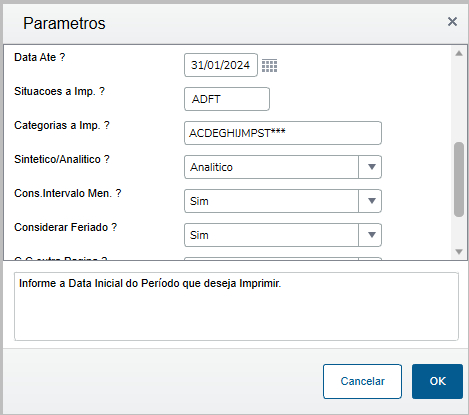
Task: Select the Sim value in Cons.Intervalo Men.
Action: 271,201
